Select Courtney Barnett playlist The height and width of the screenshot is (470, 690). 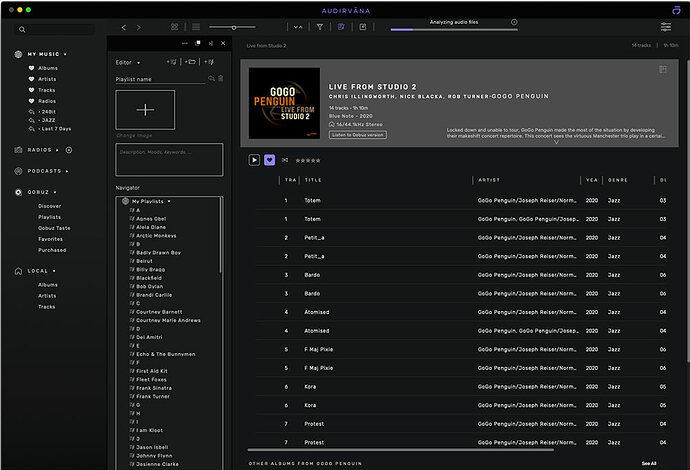(x=159, y=312)
